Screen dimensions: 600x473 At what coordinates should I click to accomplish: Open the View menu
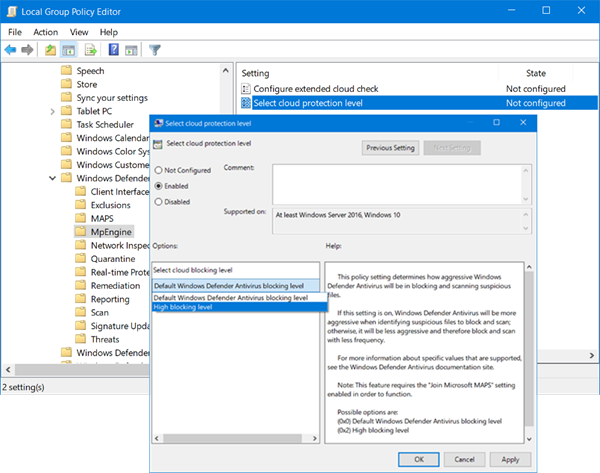click(80, 32)
